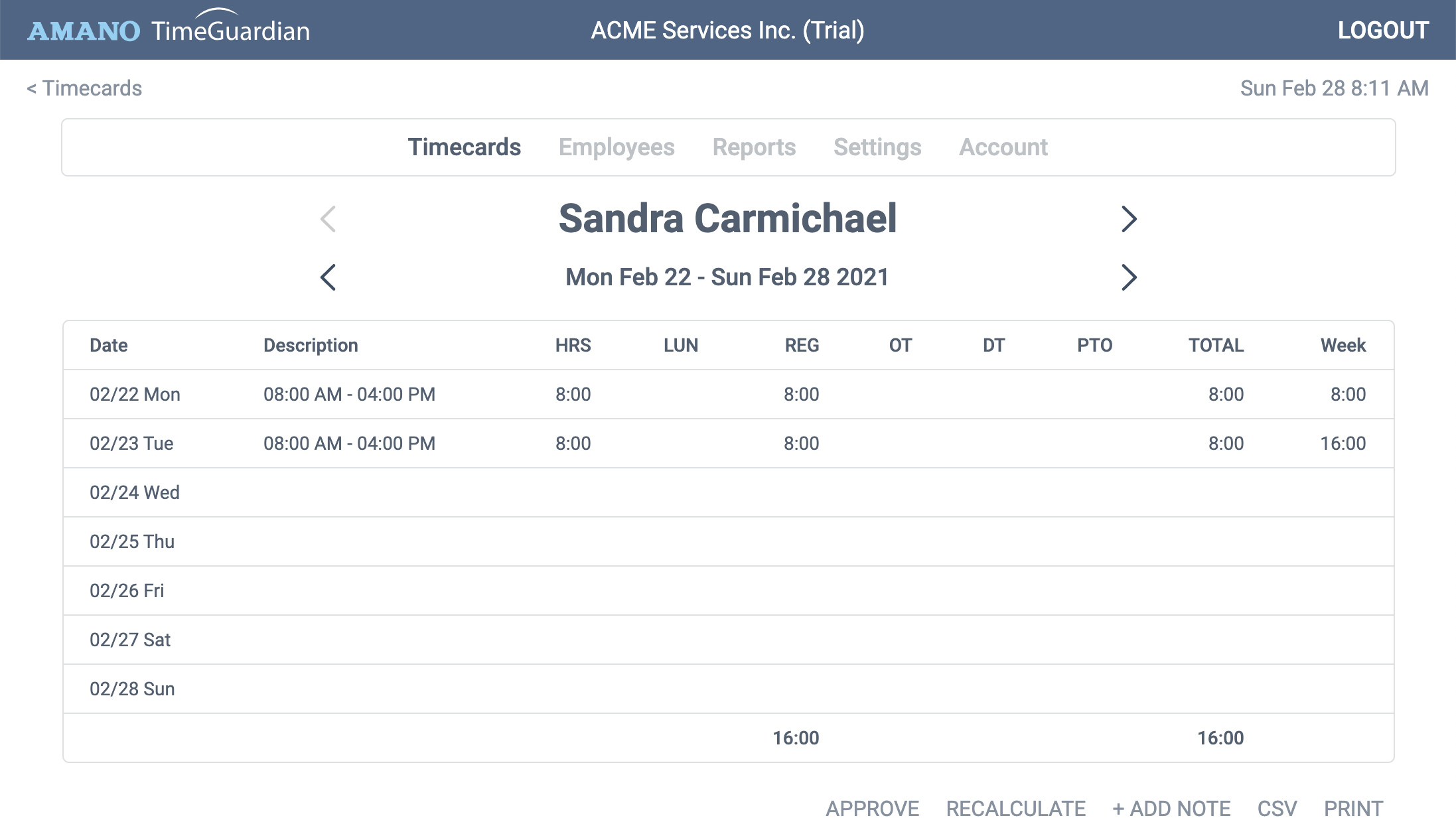Open the Settings tab
The width and height of the screenshot is (1456, 834).
[x=877, y=147]
